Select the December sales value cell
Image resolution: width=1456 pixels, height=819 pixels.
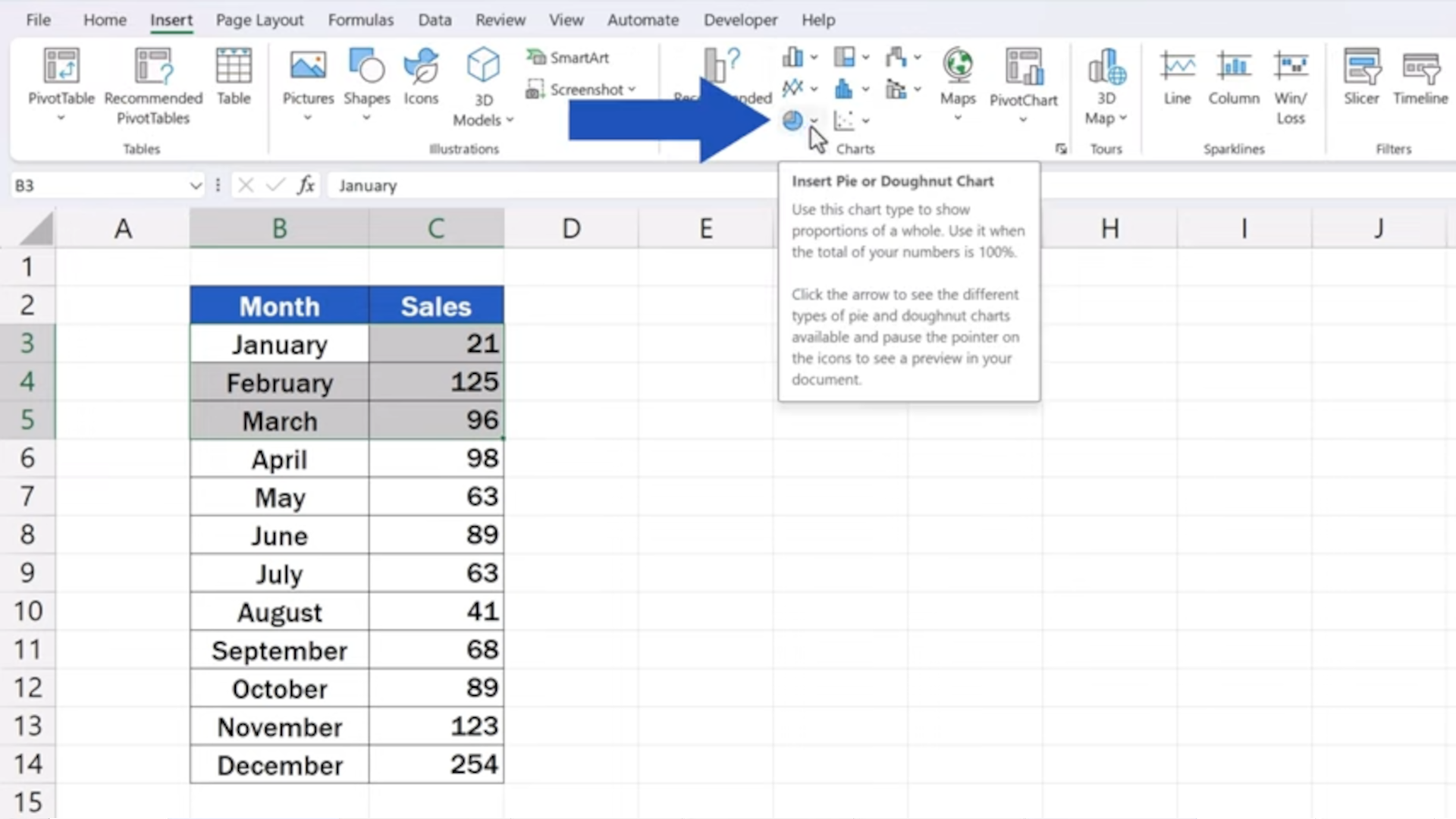pyautogui.click(x=436, y=764)
